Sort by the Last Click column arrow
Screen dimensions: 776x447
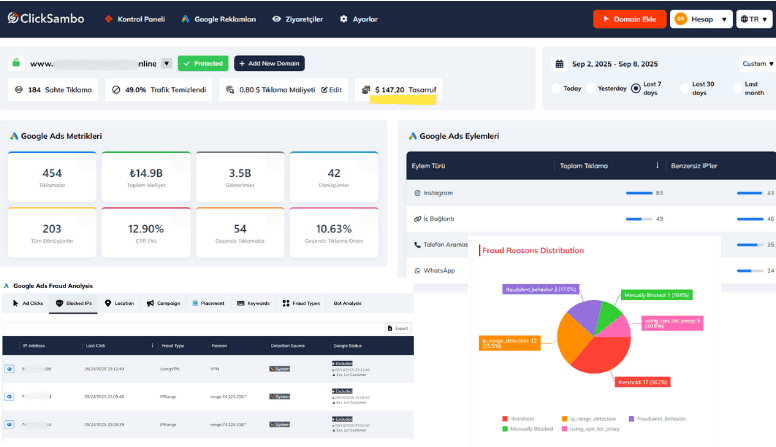click(152, 346)
